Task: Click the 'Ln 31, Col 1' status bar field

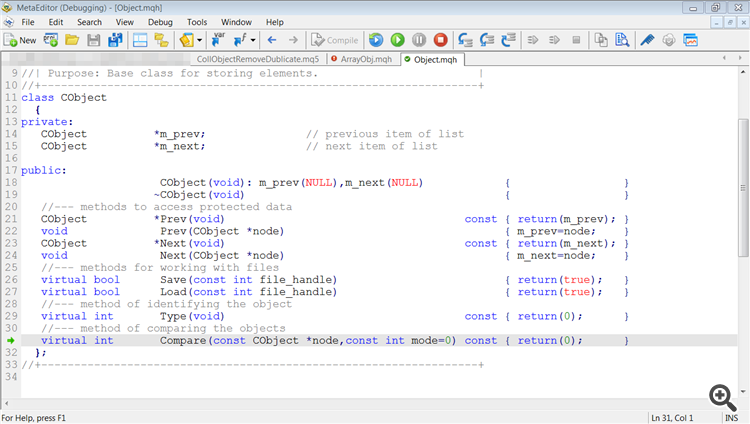Action: coord(672,418)
